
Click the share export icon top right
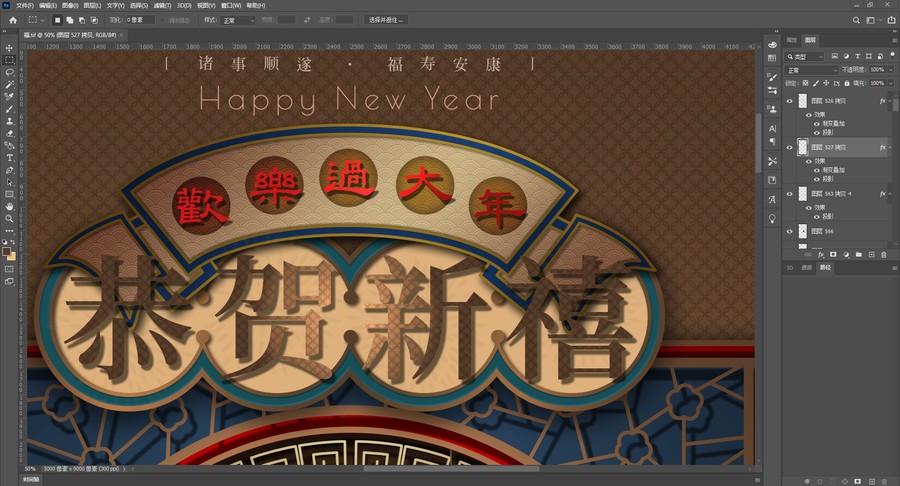891,20
